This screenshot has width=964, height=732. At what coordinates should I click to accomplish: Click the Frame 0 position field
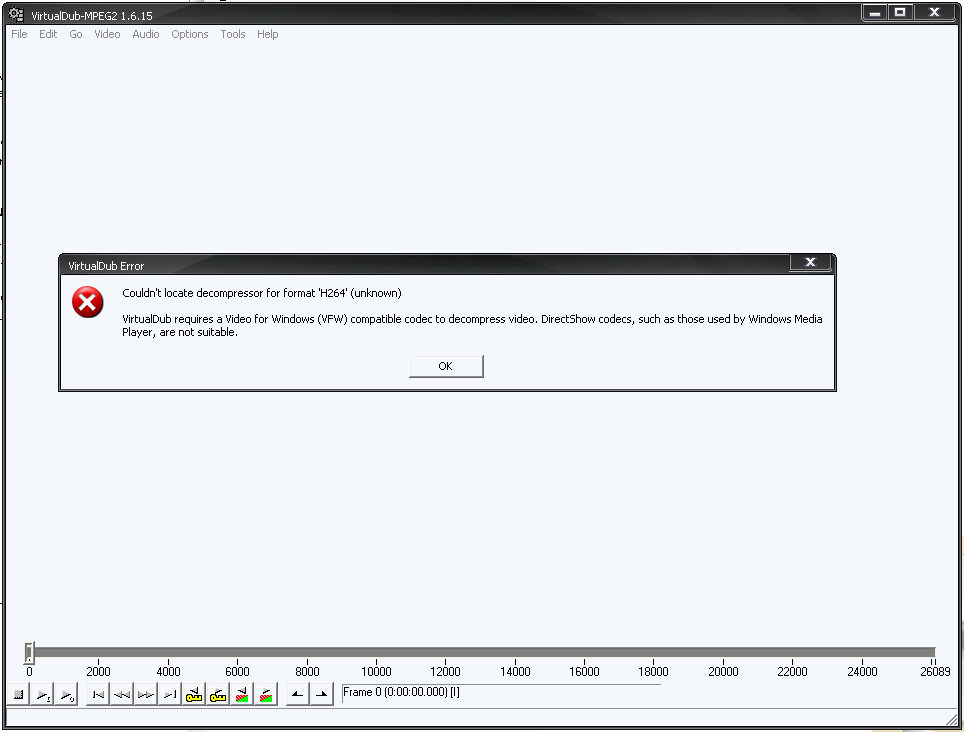[x=501, y=693]
